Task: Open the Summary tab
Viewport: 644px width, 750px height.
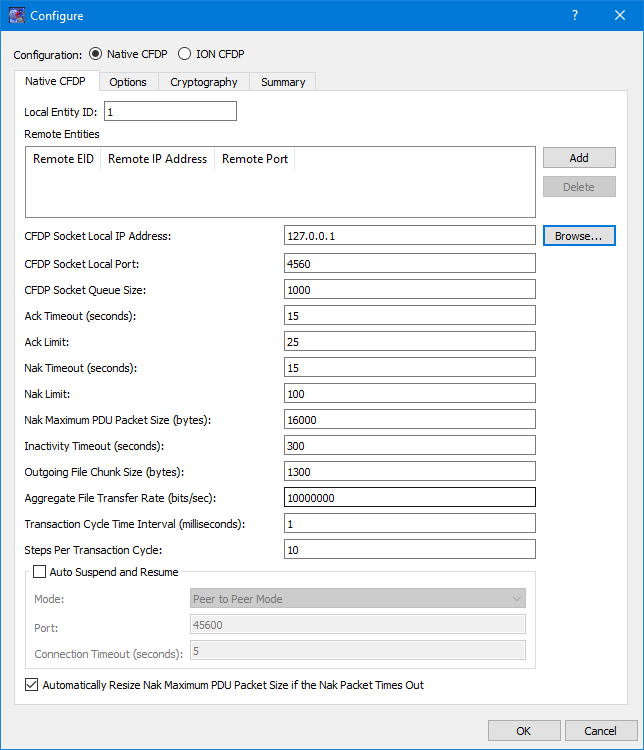Action: coord(283,82)
